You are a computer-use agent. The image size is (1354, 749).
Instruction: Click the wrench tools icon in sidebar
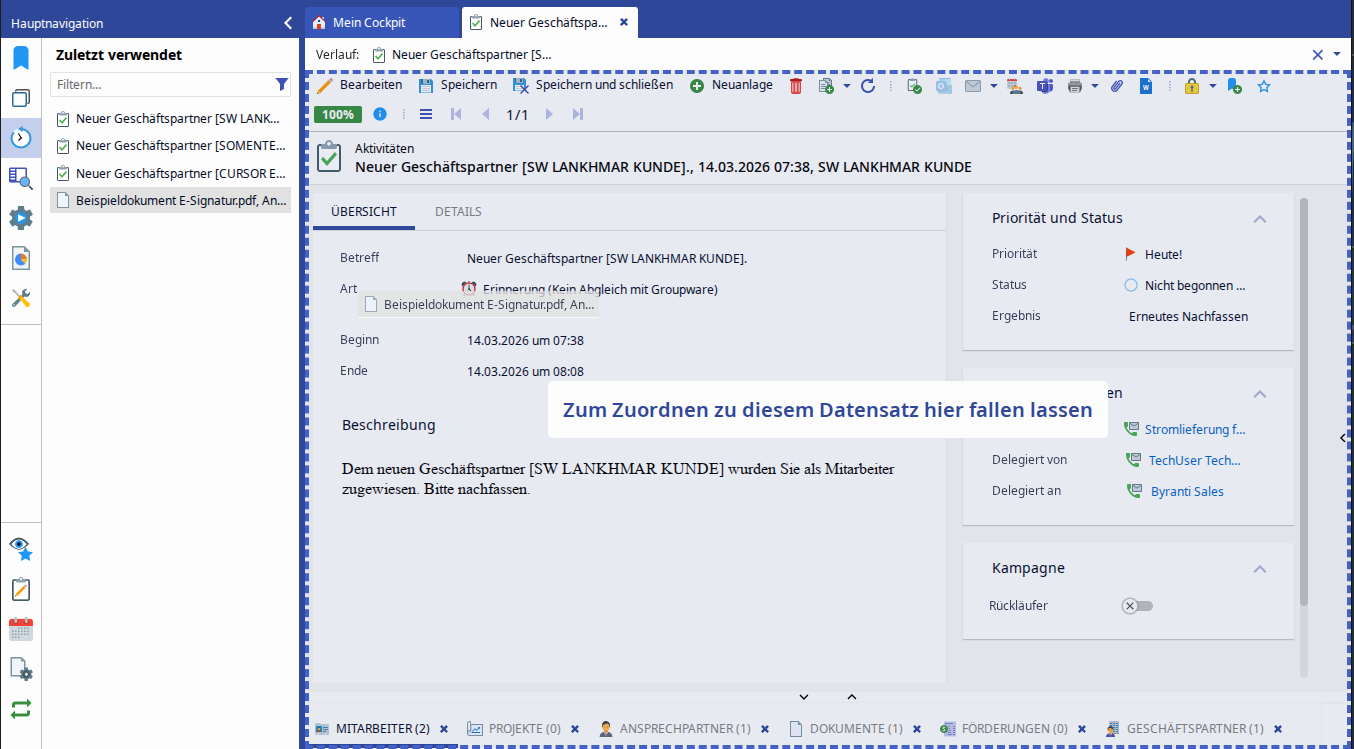coord(21,298)
